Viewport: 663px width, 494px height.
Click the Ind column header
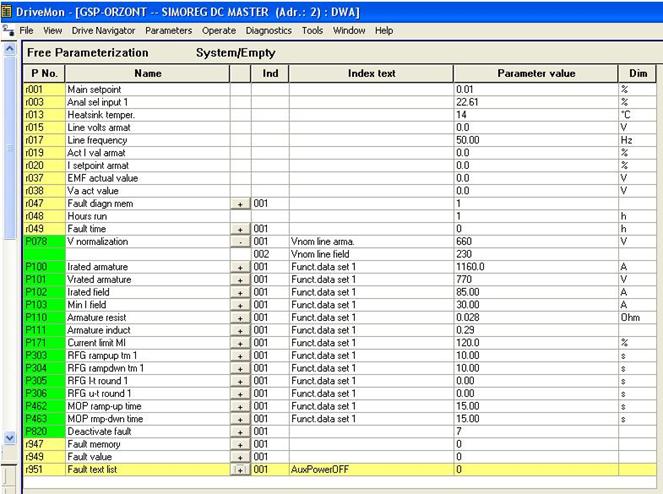(x=270, y=74)
